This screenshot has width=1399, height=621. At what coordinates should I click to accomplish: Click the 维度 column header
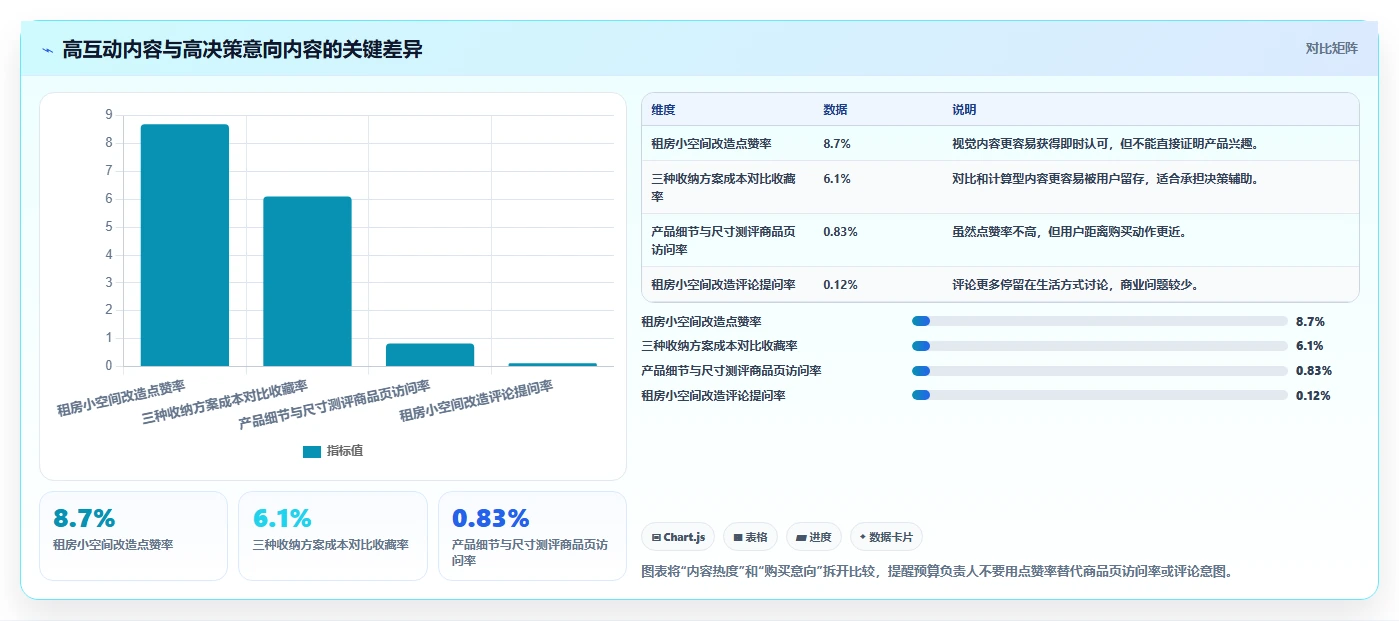(663, 110)
